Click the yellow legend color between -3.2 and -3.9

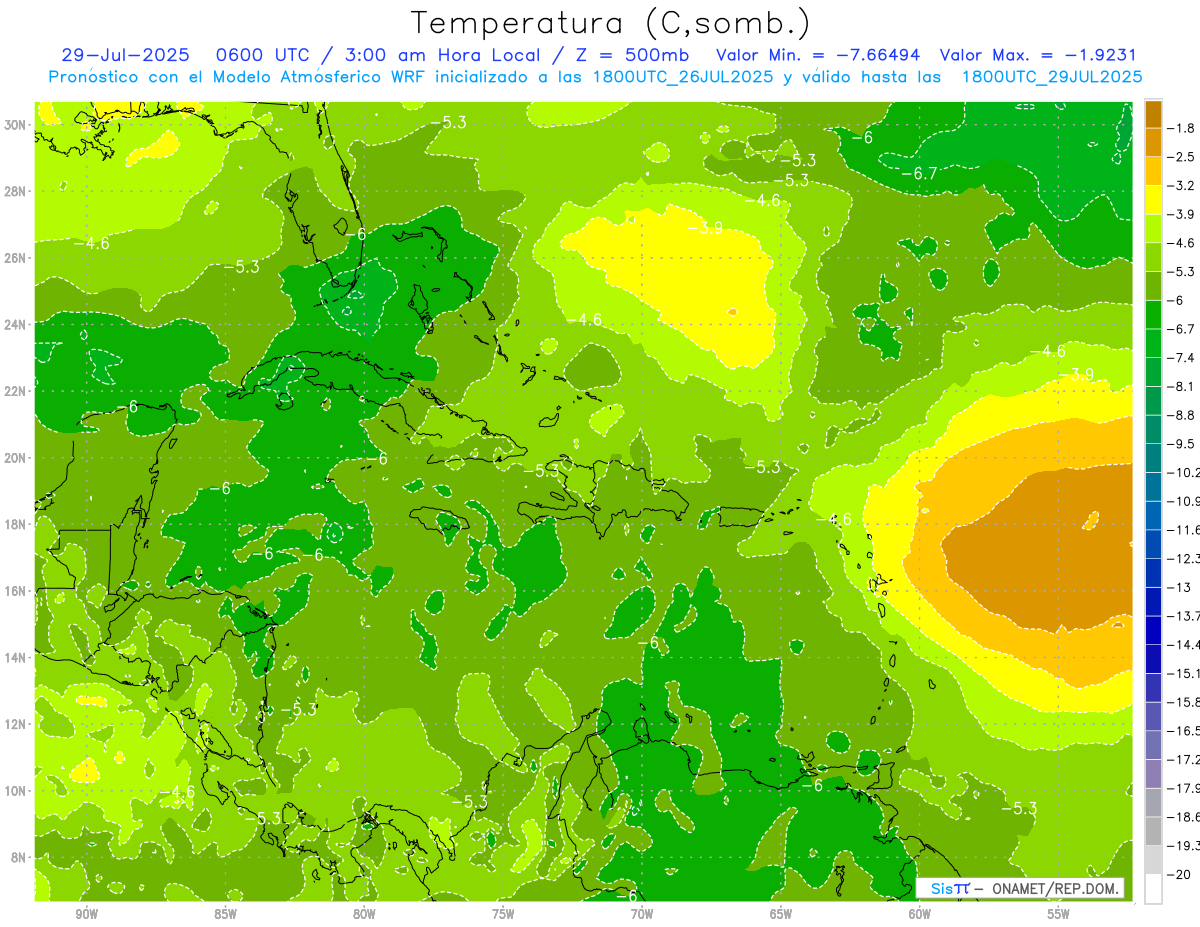tap(1153, 200)
